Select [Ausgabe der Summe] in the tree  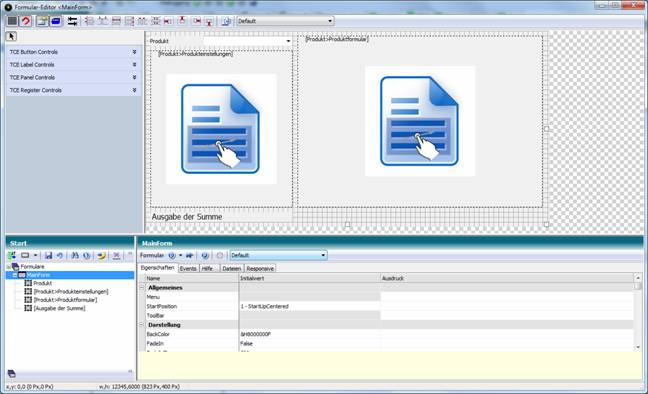pyautogui.click(x=60, y=308)
